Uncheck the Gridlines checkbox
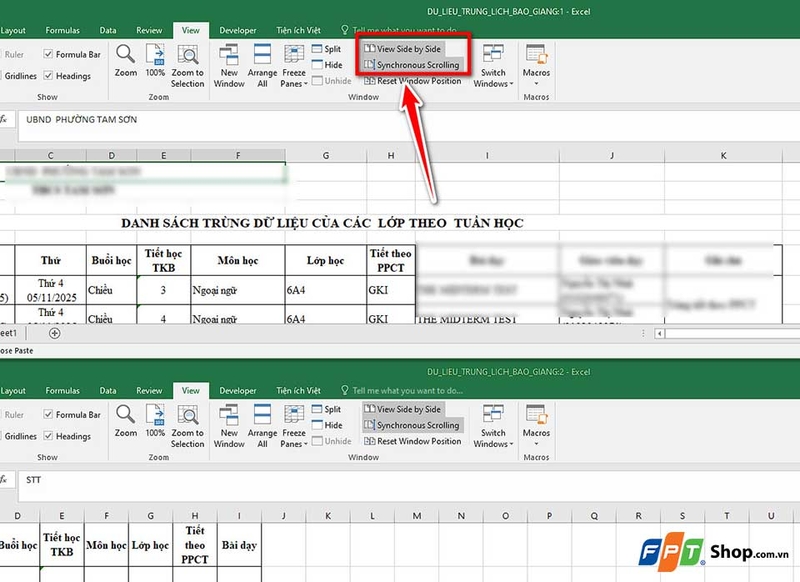 [x=21, y=74]
